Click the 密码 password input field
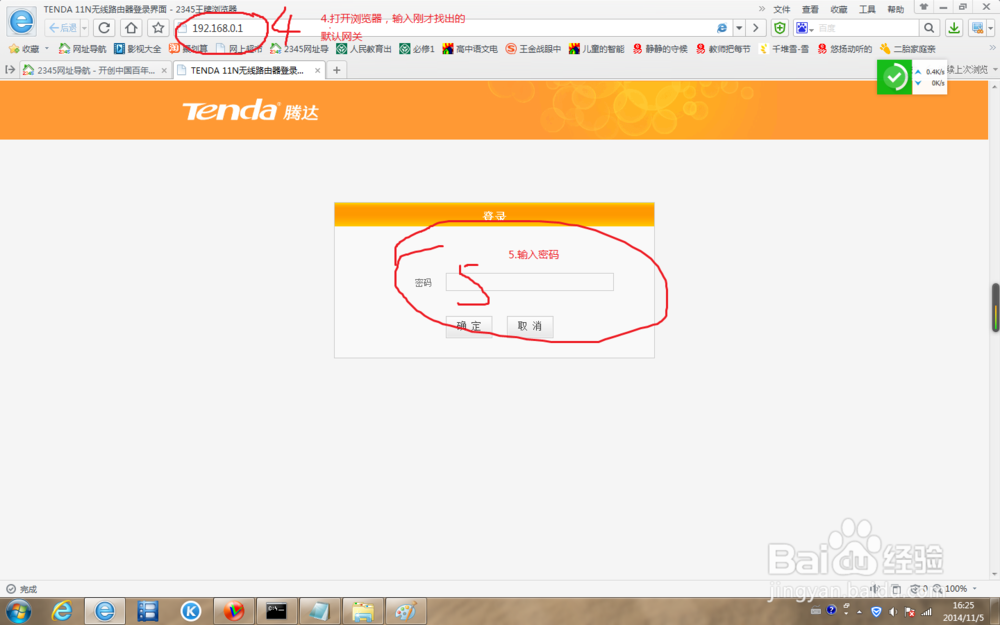This screenshot has height=625, width=1000. (x=529, y=282)
